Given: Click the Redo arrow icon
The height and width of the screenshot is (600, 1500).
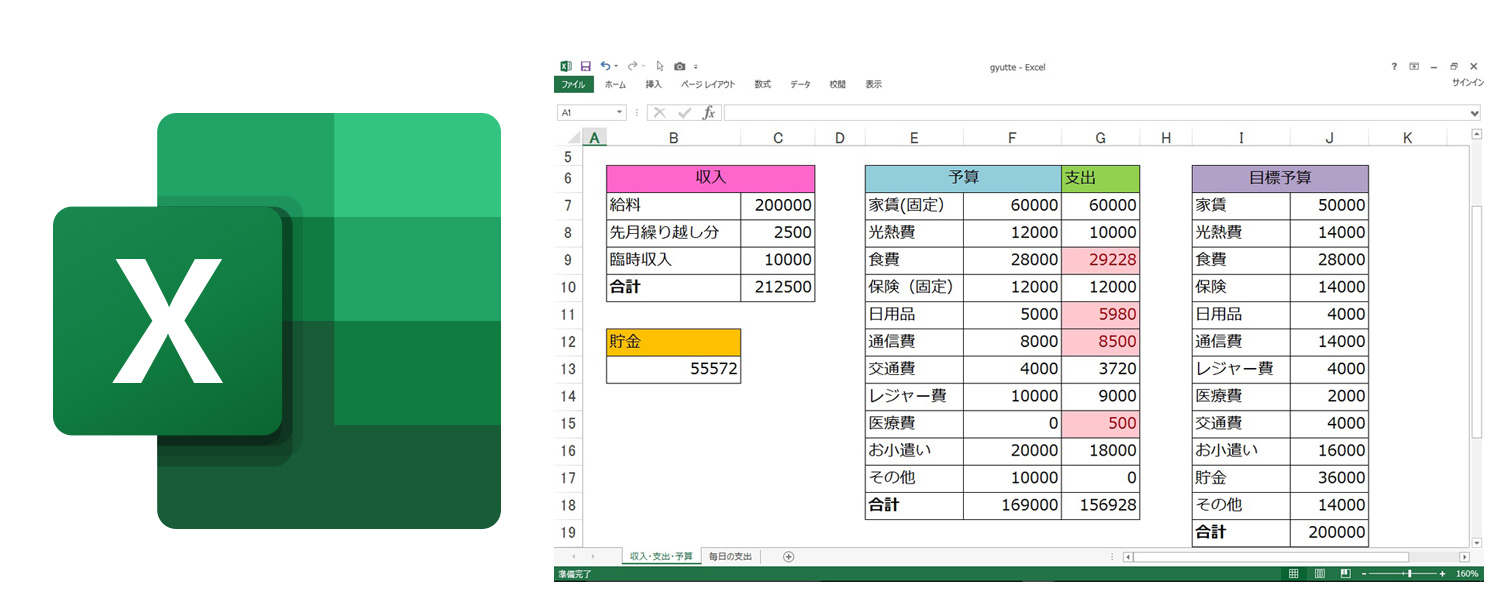Looking at the screenshot, I should pos(632,66).
